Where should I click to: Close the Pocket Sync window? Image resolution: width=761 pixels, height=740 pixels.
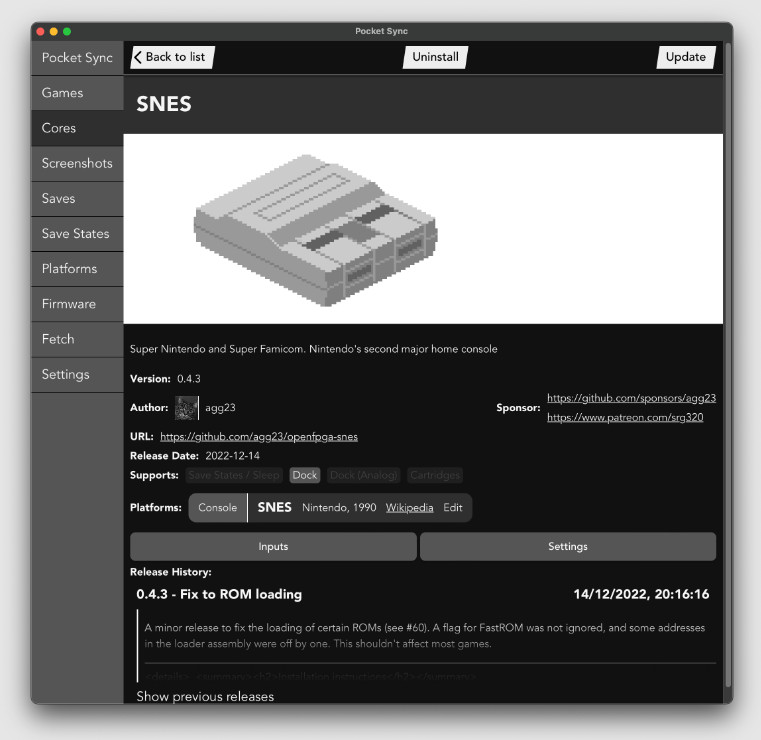[x=41, y=32]
